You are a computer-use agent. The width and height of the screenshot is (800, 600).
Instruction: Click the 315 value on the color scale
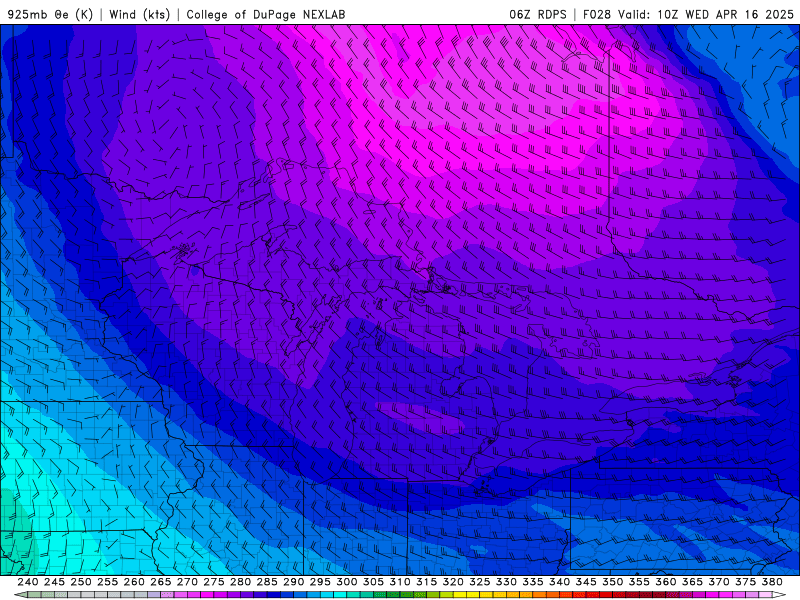[x=426, y=582]
